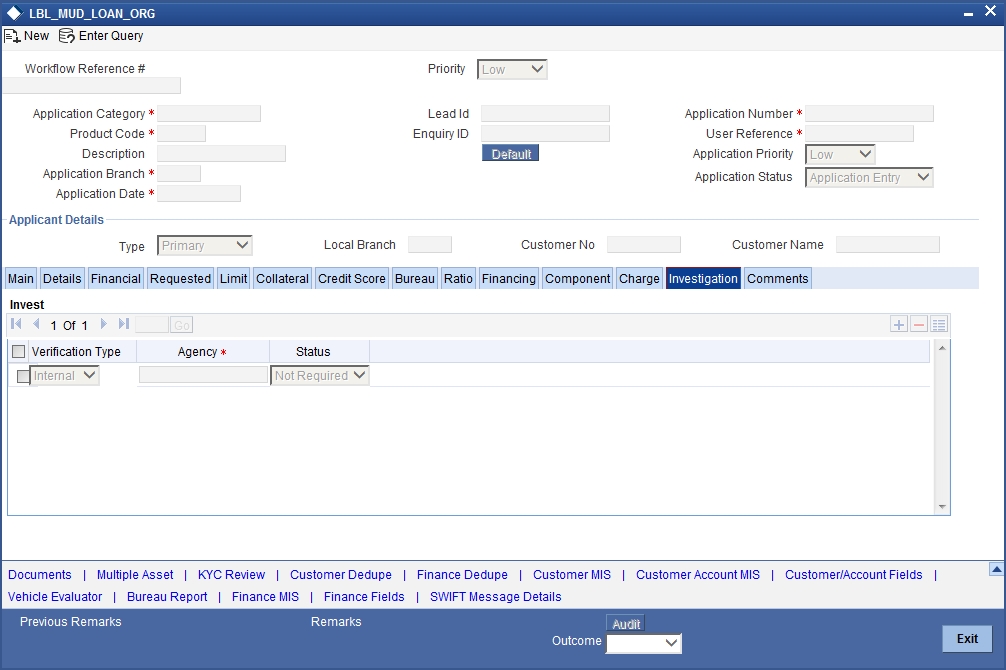This screenshot has width=1006, height=670.
Task: Switch to the Main tab
Action: point(21,279)
